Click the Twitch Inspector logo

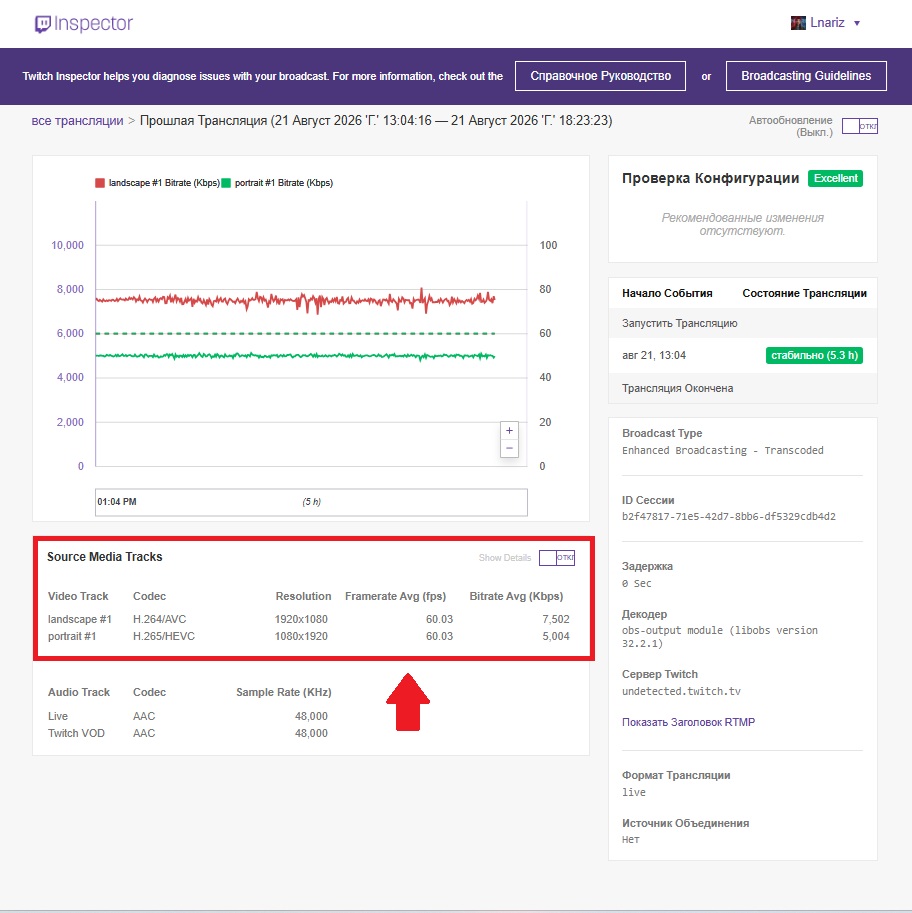pyautogui.click(x=84, y=23)
